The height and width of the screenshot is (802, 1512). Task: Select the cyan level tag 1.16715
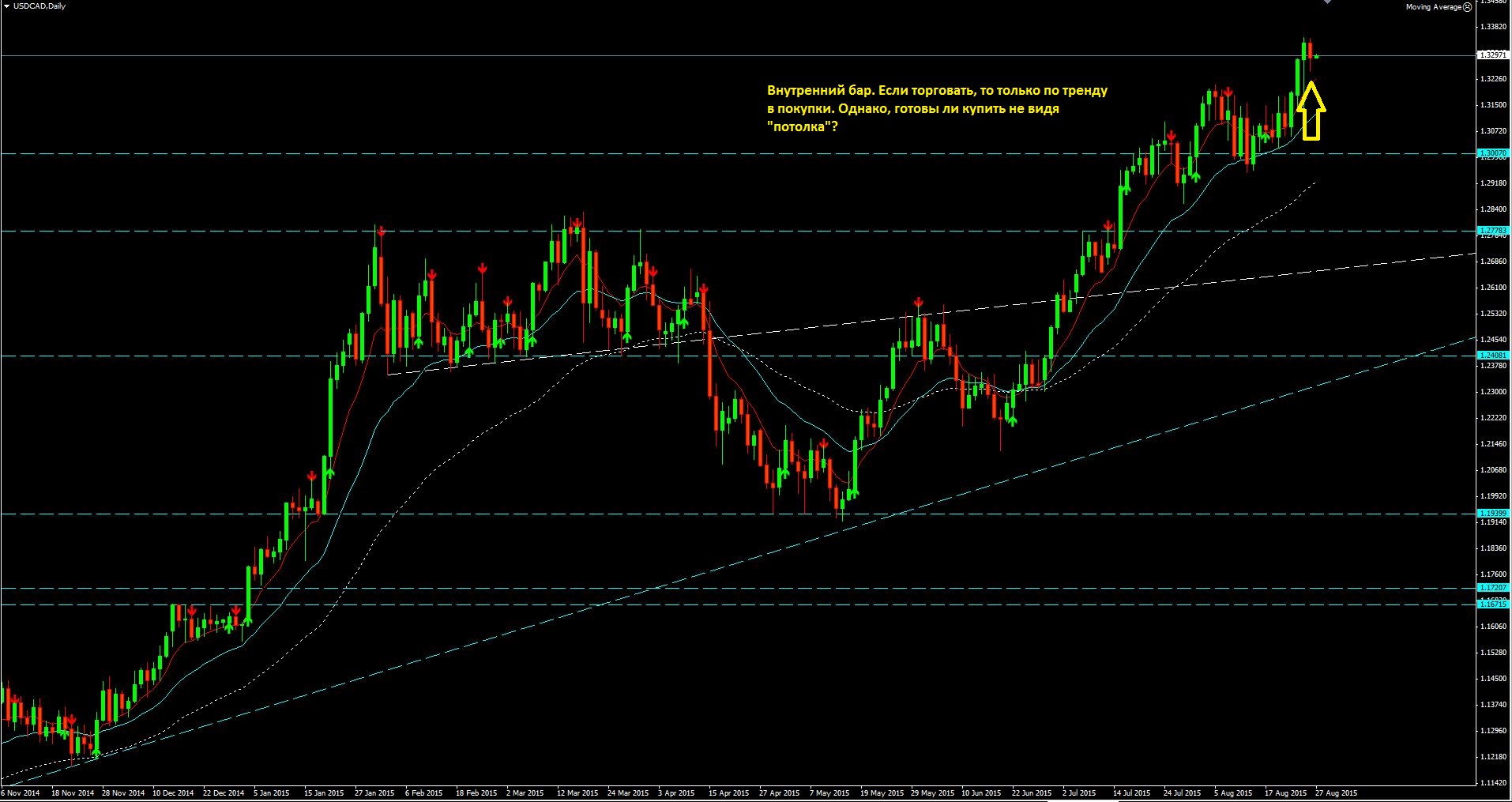tap(1492, 604)
